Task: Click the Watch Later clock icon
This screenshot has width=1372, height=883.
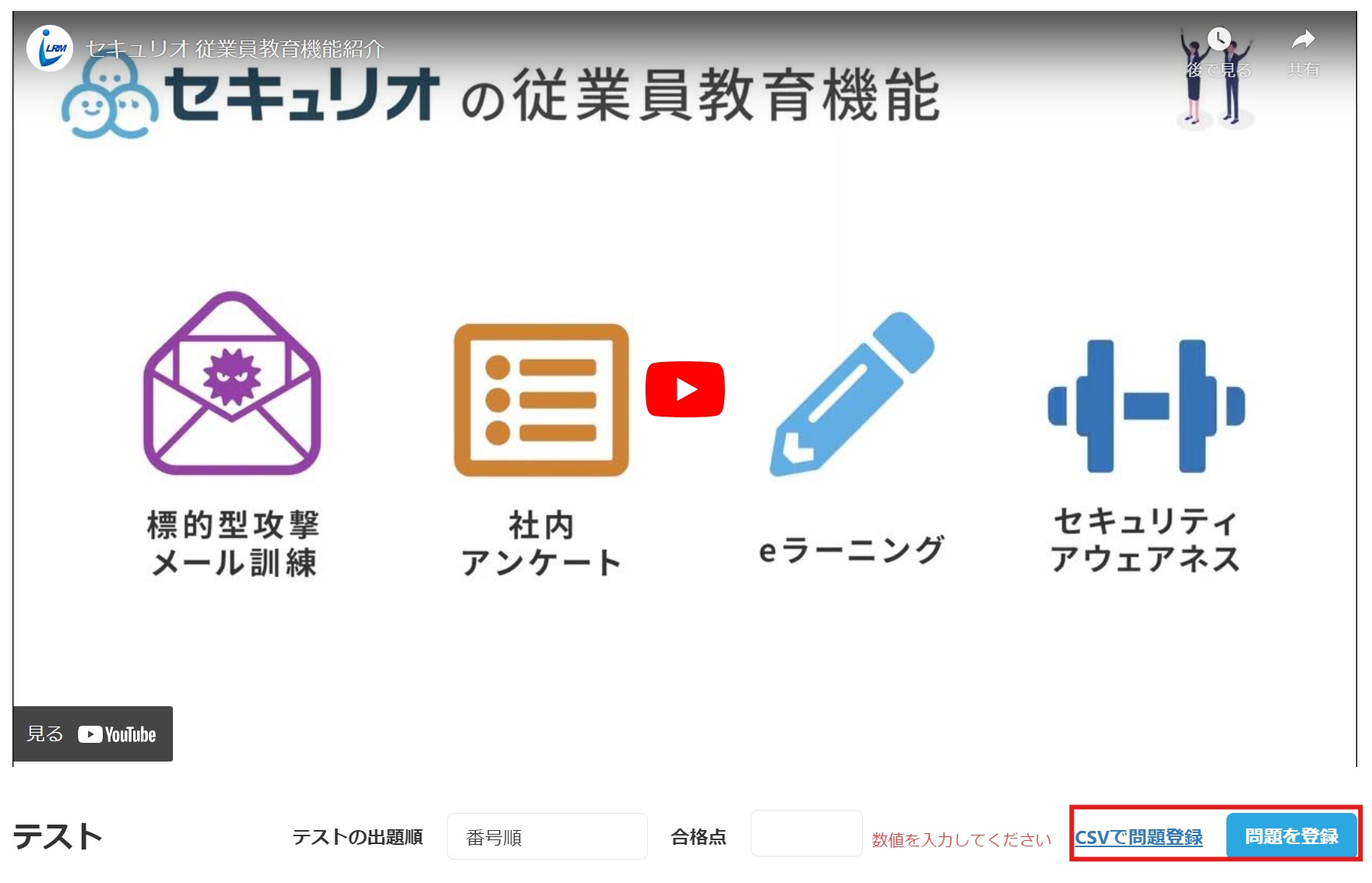Action: [1219, 39]
